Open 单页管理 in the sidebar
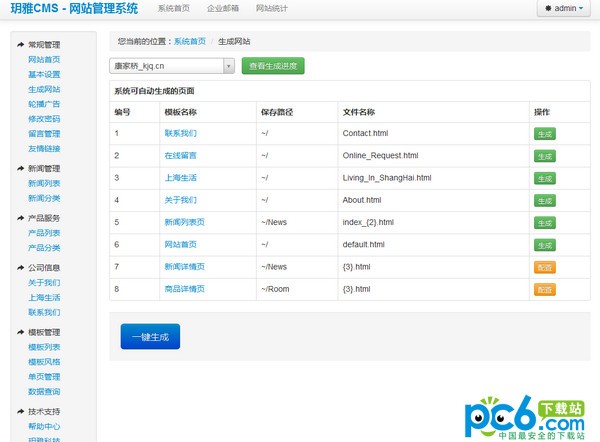The height and width of the screenshot is (442, 600). 44,377
